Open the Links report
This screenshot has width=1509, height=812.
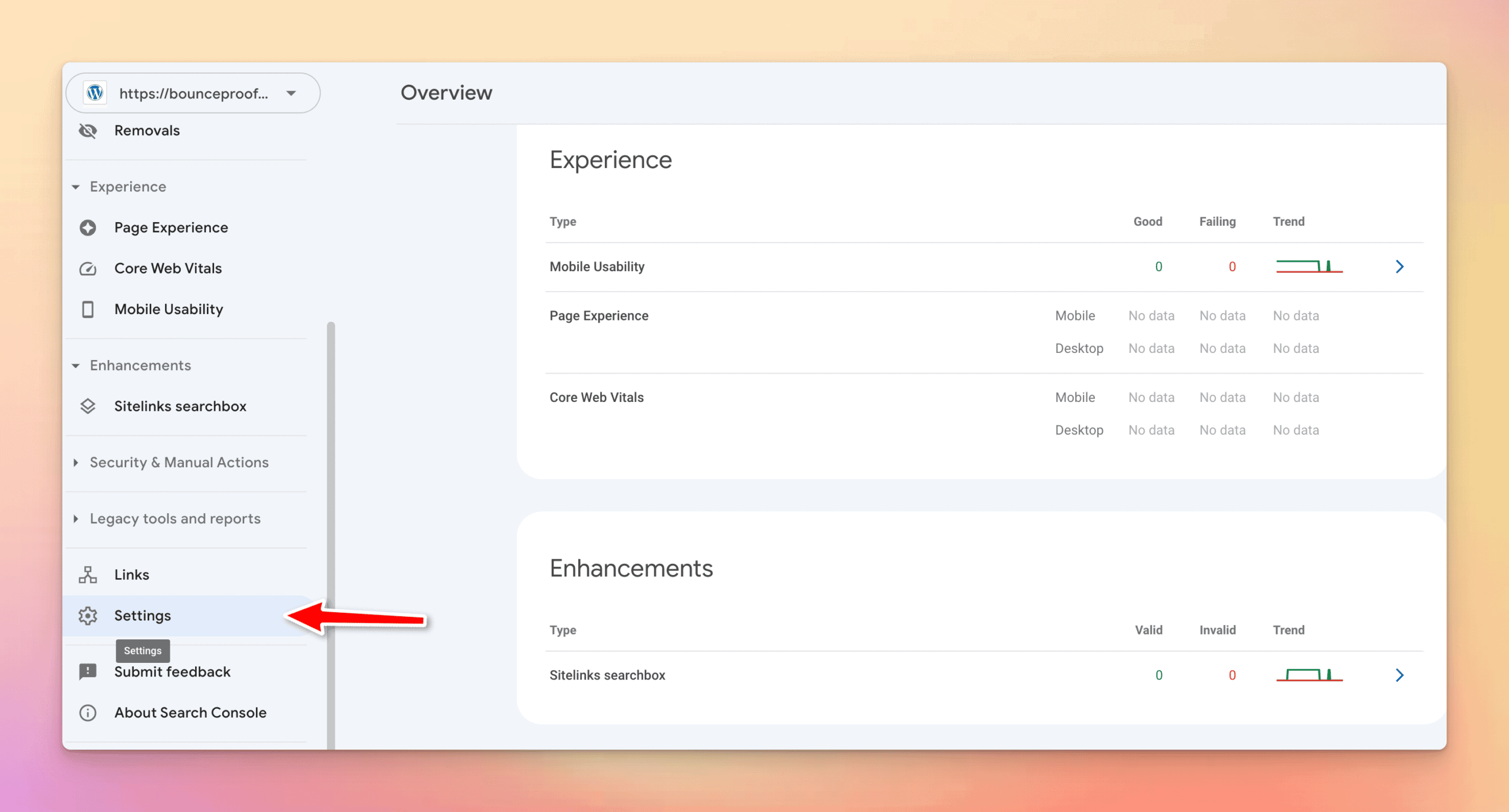[x=131, y=575]
